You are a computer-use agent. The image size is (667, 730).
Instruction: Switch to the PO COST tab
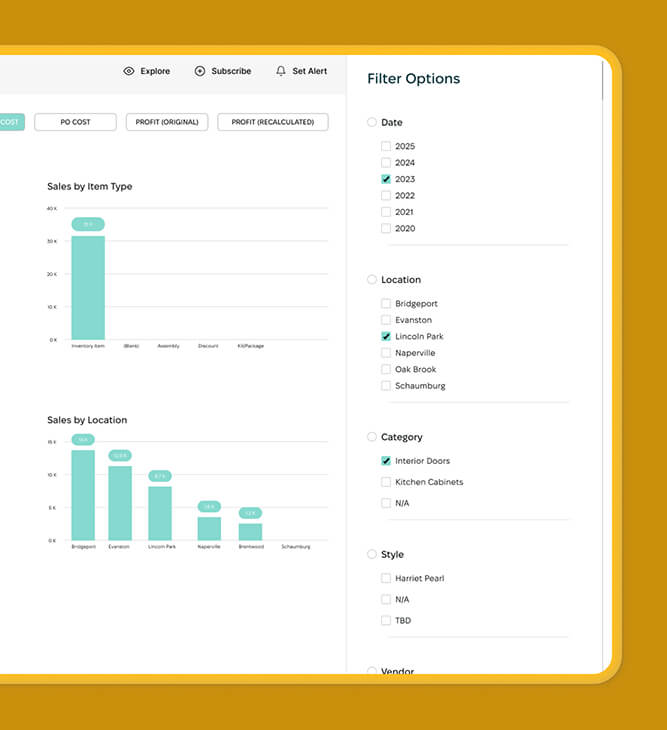(x=75, y=122)
